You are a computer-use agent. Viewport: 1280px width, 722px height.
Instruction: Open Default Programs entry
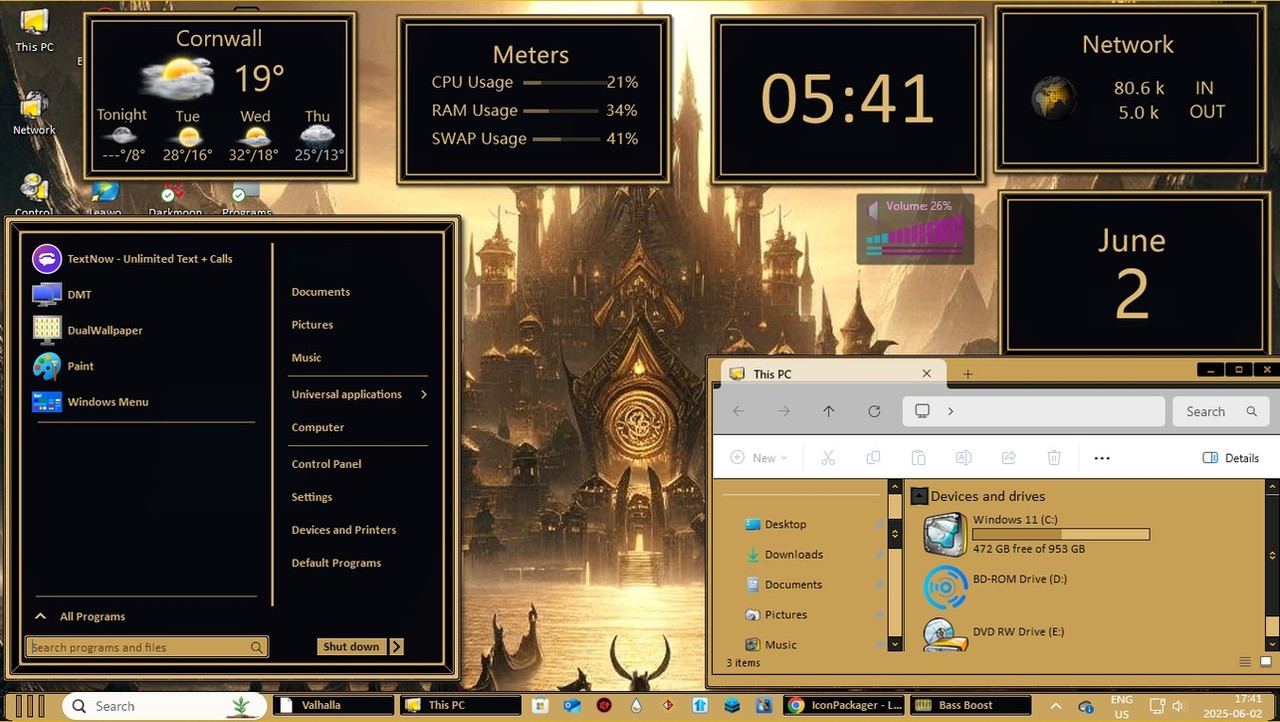[x=336, y=563]
